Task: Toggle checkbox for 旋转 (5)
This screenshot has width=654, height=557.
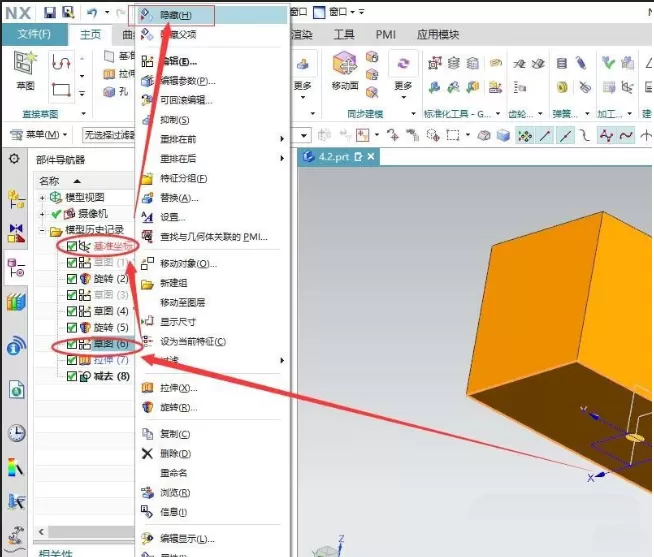Action: tap(72, 328)
